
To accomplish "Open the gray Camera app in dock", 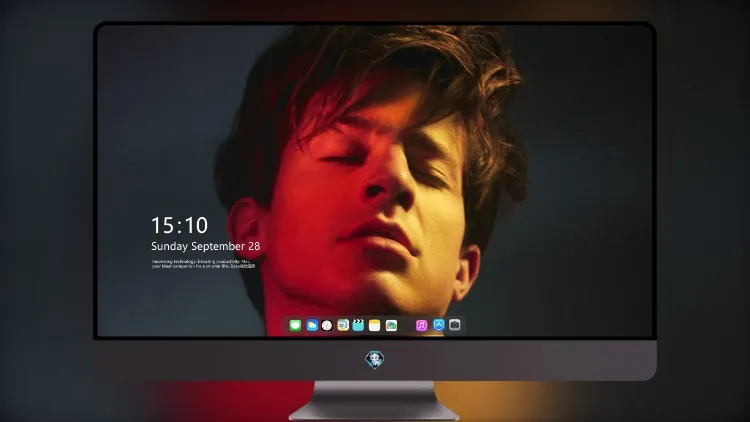I will (455, 325).
